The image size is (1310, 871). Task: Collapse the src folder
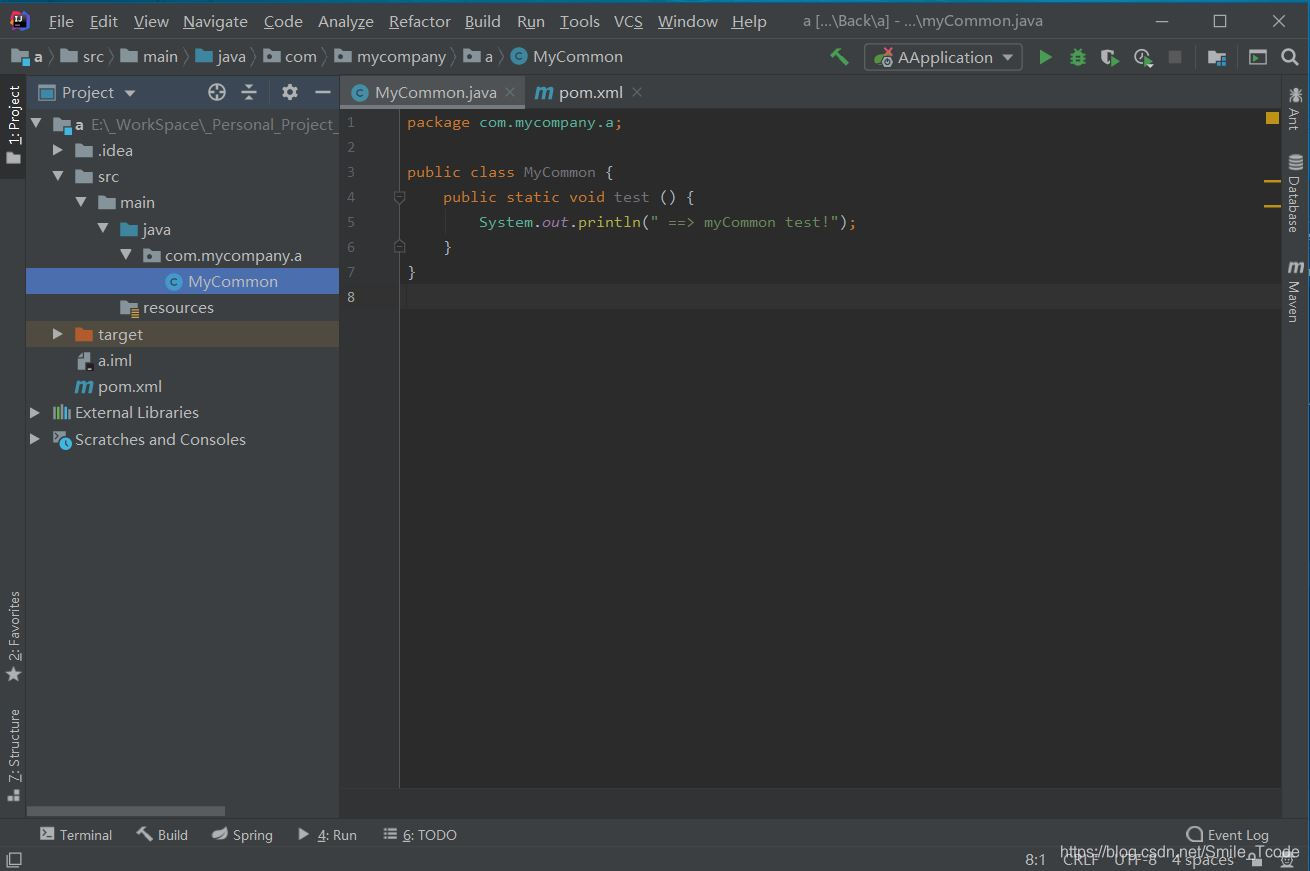point(58,176)
